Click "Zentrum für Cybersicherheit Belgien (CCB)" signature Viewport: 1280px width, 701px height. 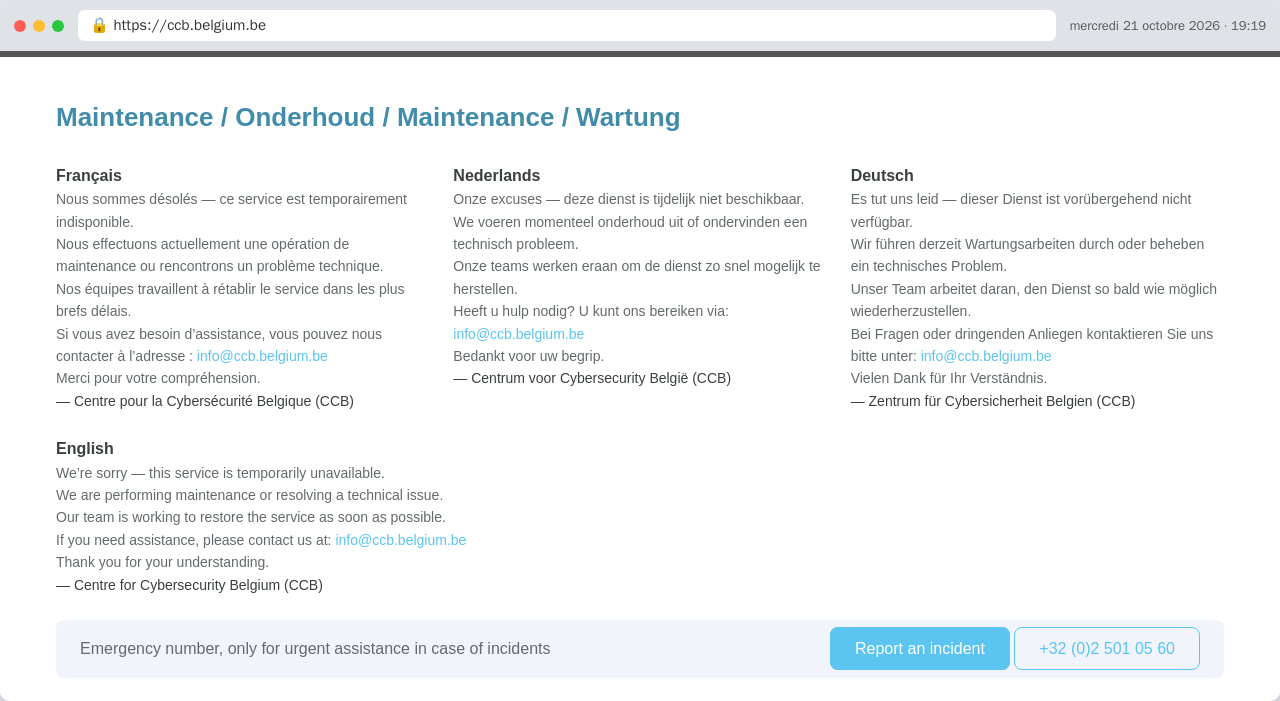[x=993, y=401]
